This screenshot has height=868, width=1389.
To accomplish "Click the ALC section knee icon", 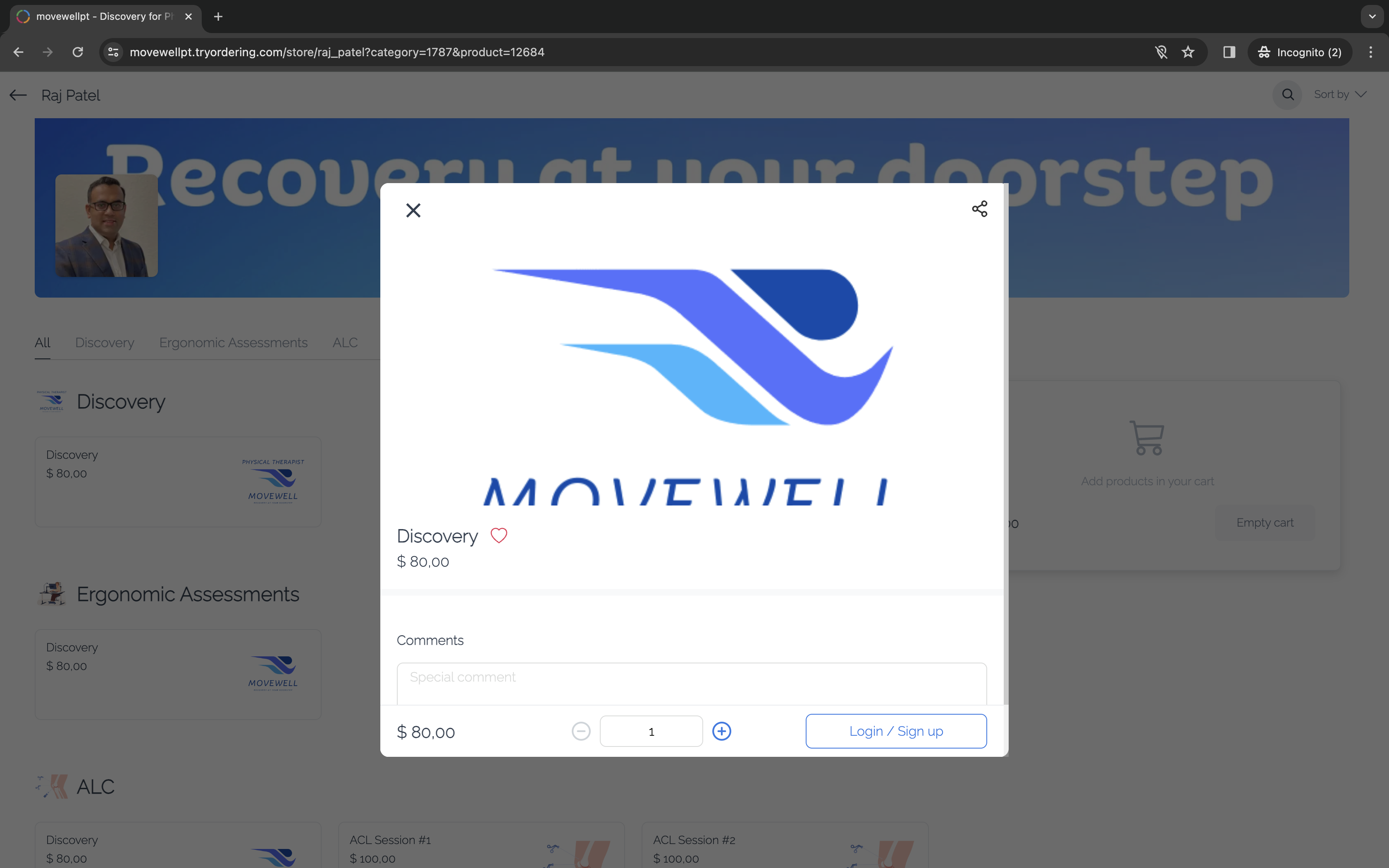I will [52, 786].
